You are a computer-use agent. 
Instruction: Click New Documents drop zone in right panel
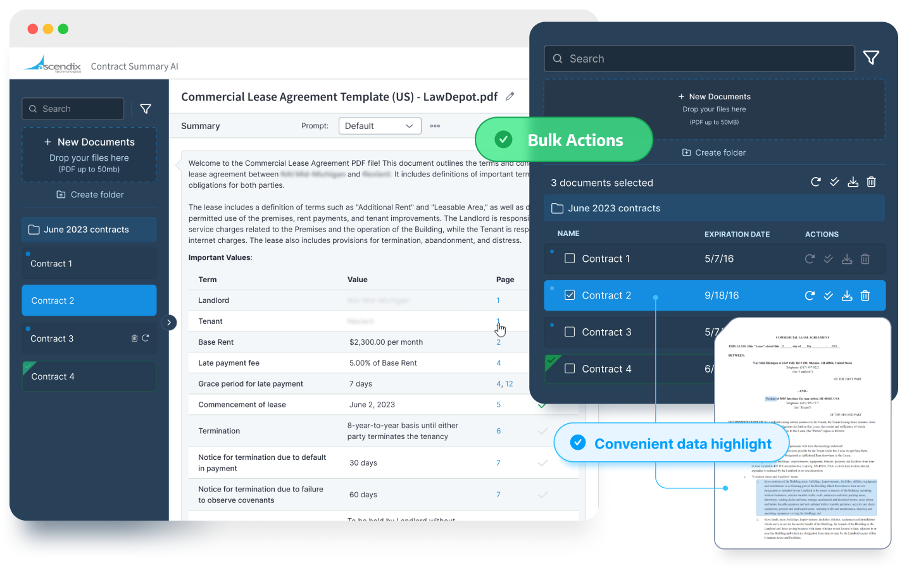point(714,109)
